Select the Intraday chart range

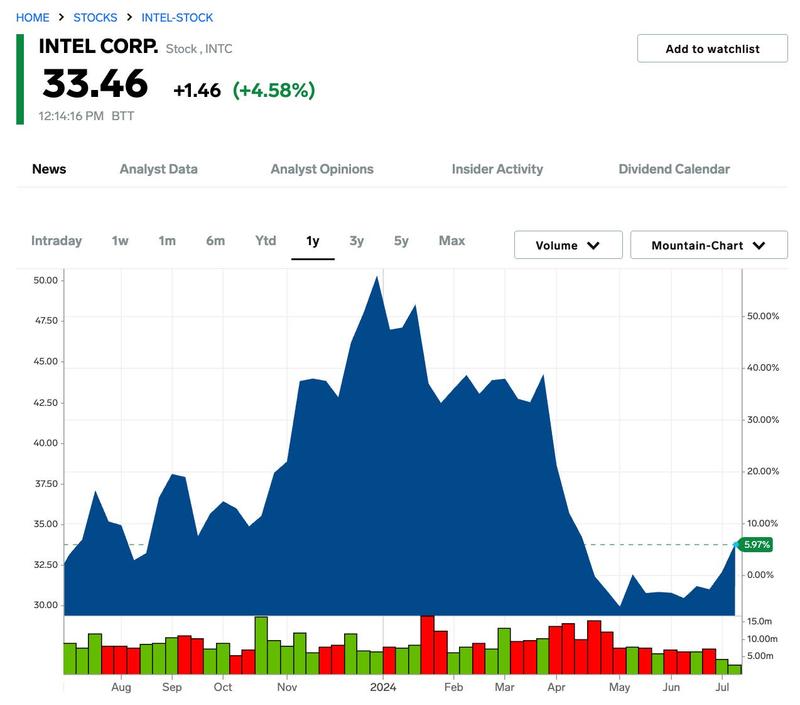click(x=57, y=241)
